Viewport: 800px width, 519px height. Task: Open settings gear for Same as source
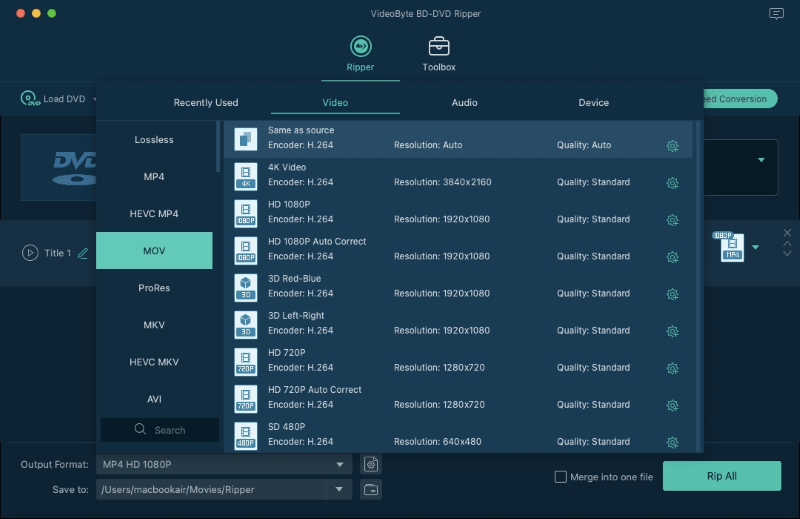point(672,146)
